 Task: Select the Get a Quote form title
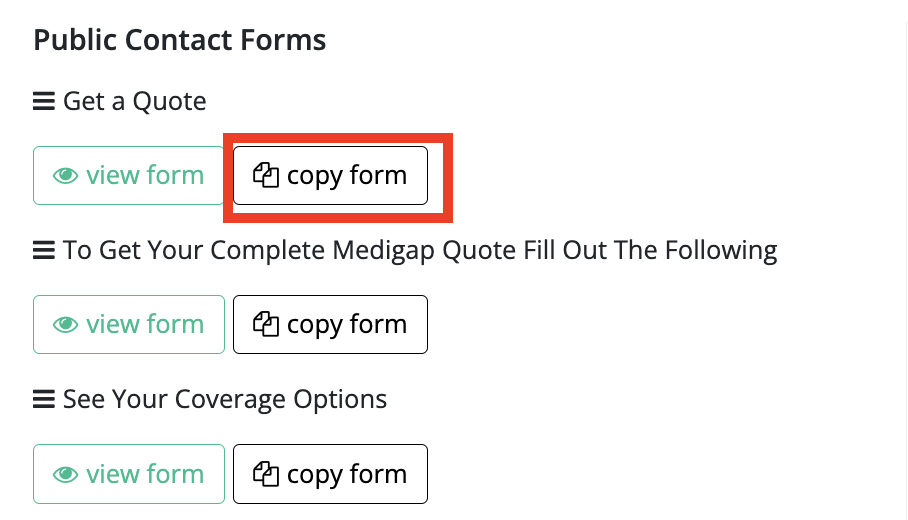134,102
